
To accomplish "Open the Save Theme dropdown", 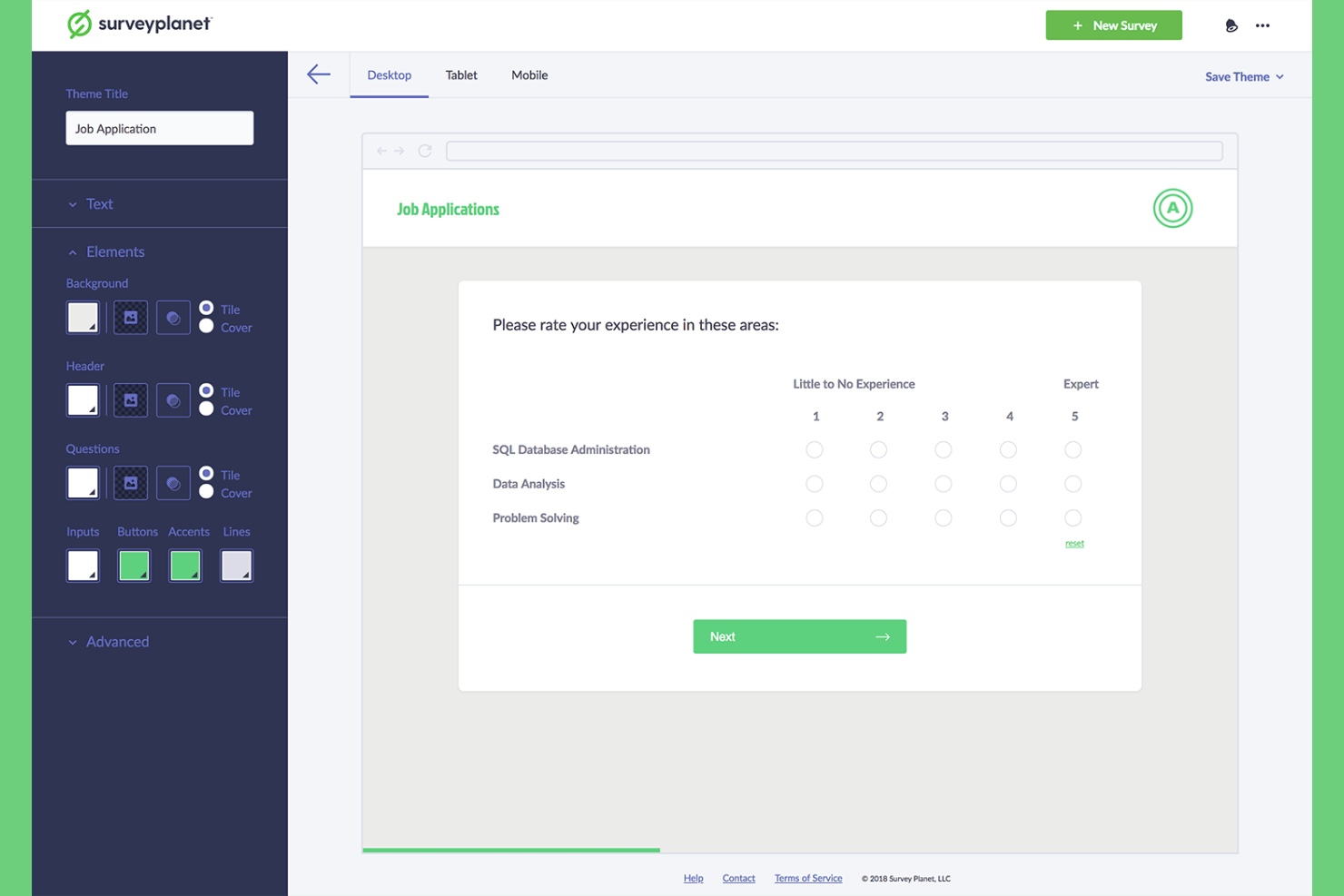I will click(1243, 76).
